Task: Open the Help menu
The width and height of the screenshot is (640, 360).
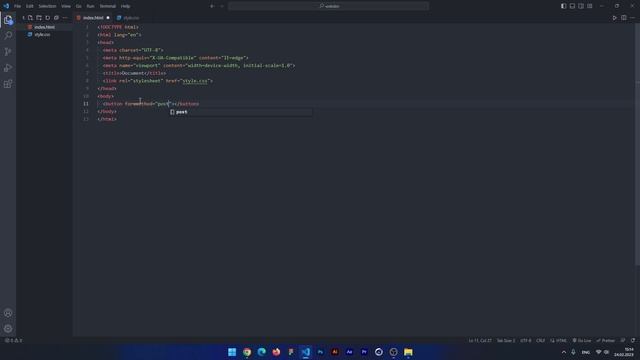Action: 126,6
